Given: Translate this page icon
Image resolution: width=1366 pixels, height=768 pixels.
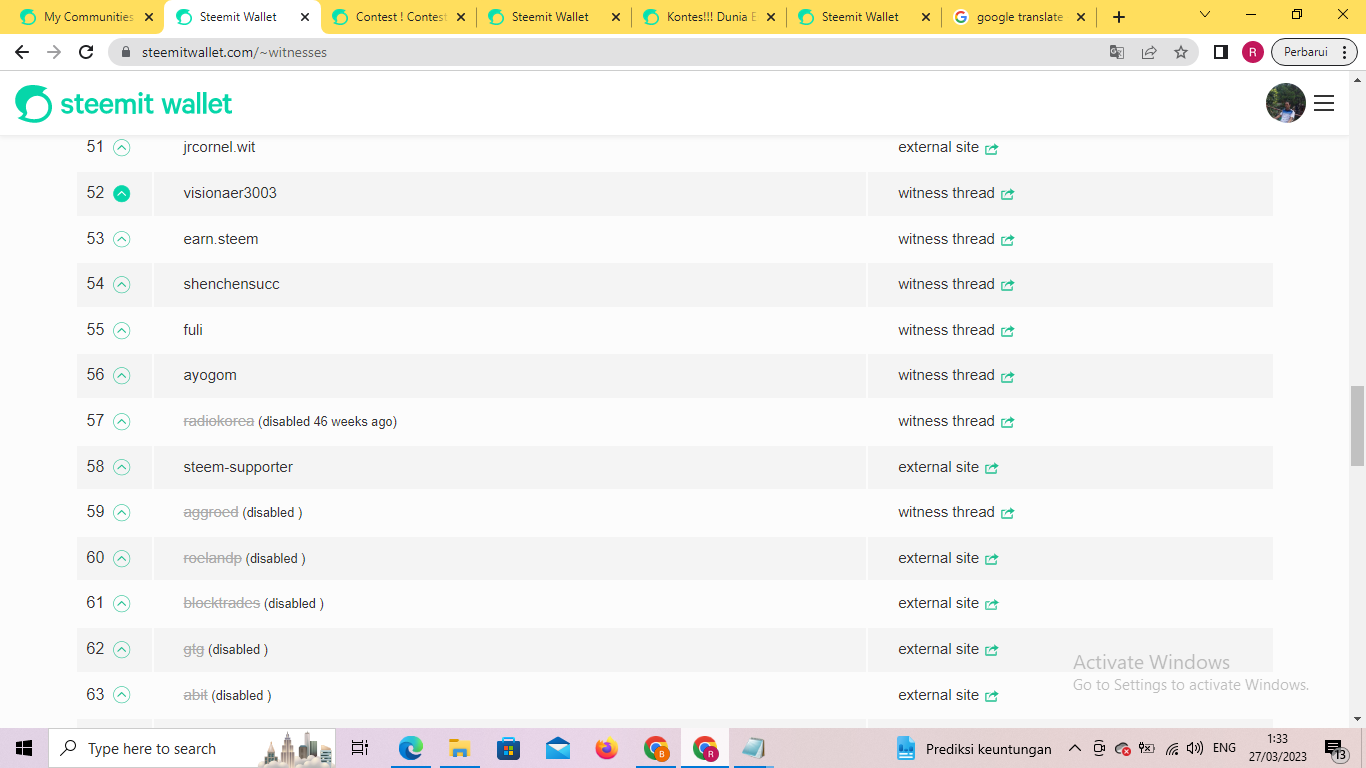Looking at the screenshot, I should 1117,52.
